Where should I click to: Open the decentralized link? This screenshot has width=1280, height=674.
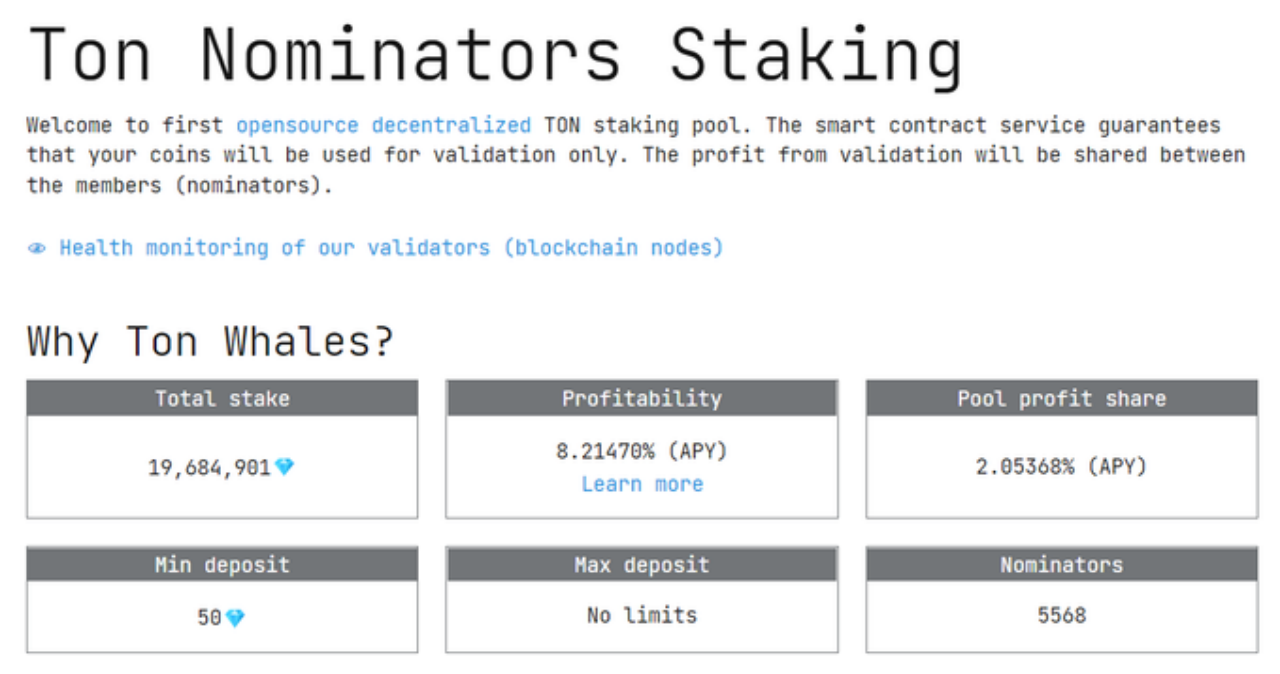pyautogui.click(x=451, y=125)
